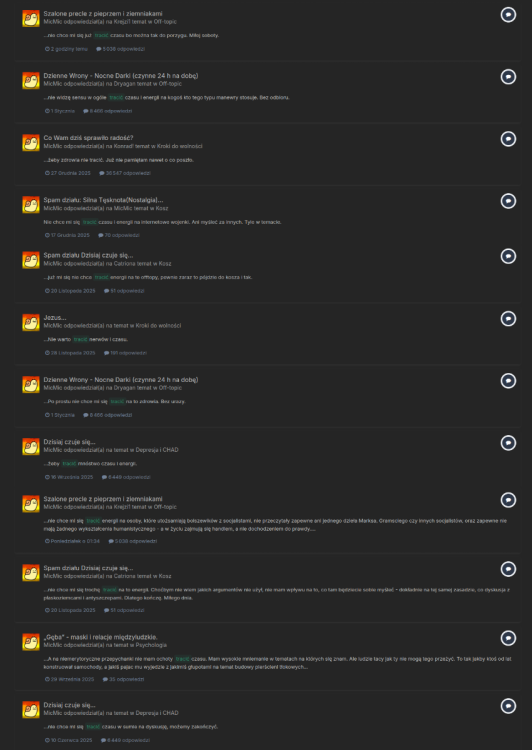Click comment icon for Szalone precle result from Poniedziałek

508,500
